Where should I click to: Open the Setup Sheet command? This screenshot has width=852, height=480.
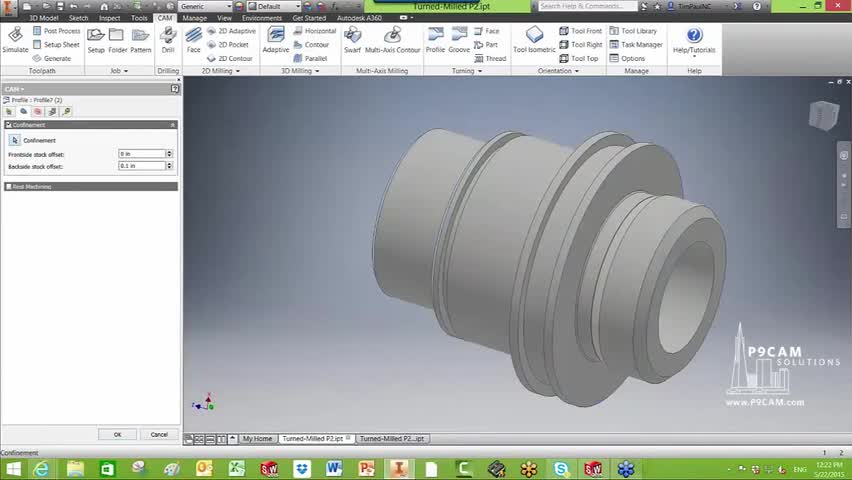click(57, 45)
